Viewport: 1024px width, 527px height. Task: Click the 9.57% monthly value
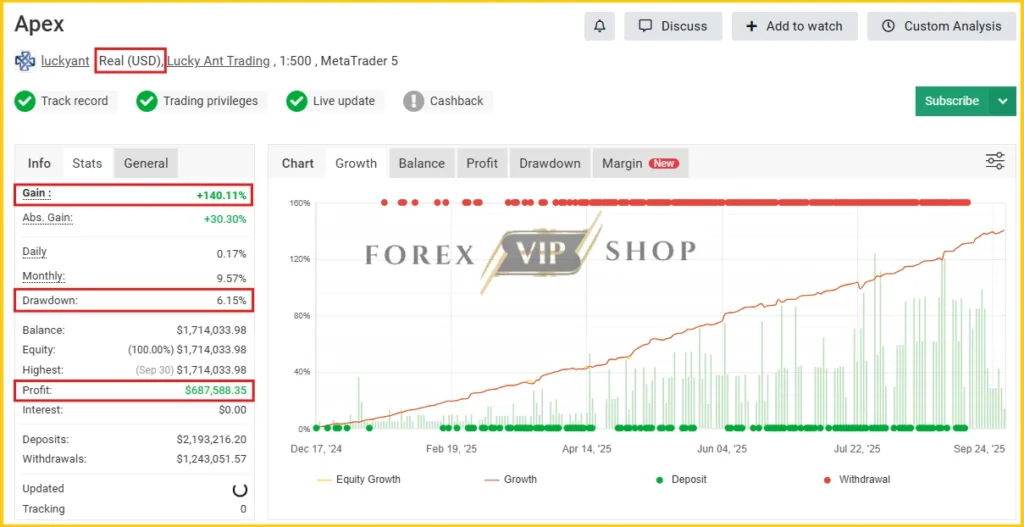(232, 278)
